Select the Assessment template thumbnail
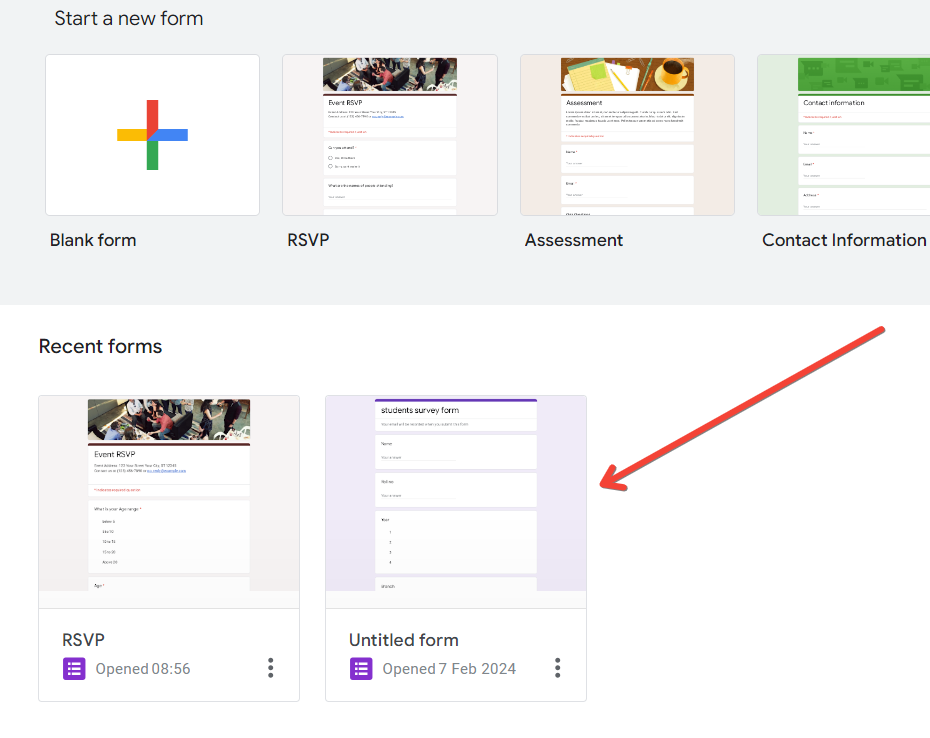This screenshot has width=930, height=738. pyautogui.click(x=627, y=135)
